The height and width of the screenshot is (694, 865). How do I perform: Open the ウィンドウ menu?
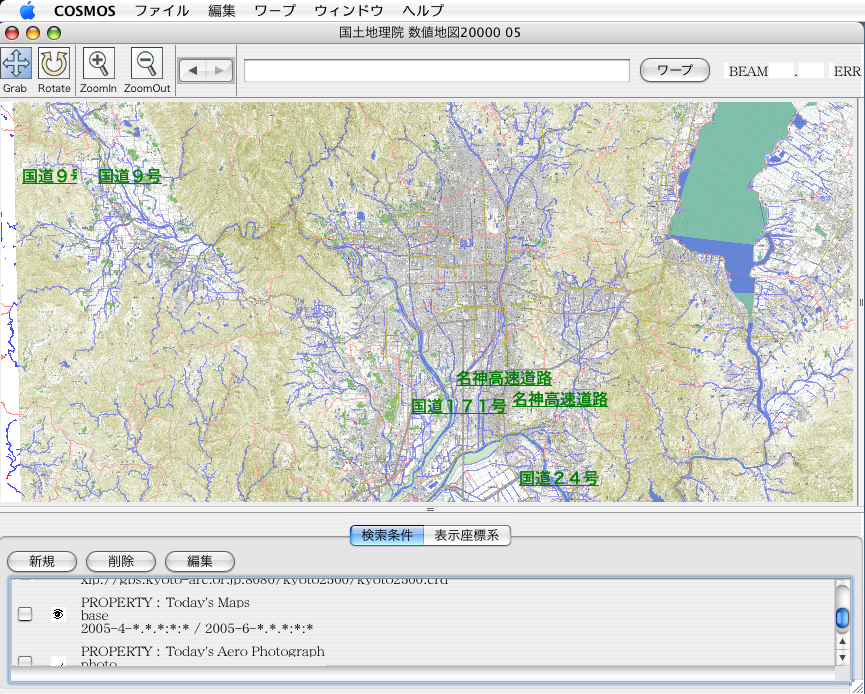(349, 11)
